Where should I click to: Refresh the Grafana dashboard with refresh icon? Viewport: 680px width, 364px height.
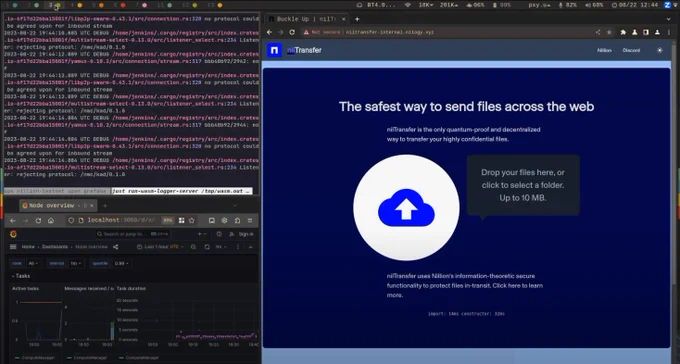tap(207, 247)
